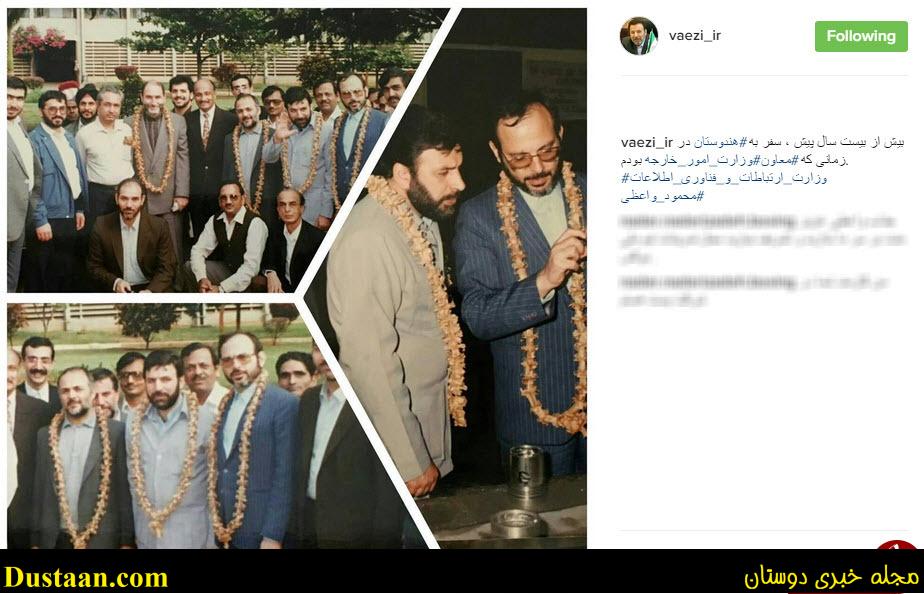Open vaezi_ir username in the caption
The height and width of the screenshot is (594, 924).
646,143
